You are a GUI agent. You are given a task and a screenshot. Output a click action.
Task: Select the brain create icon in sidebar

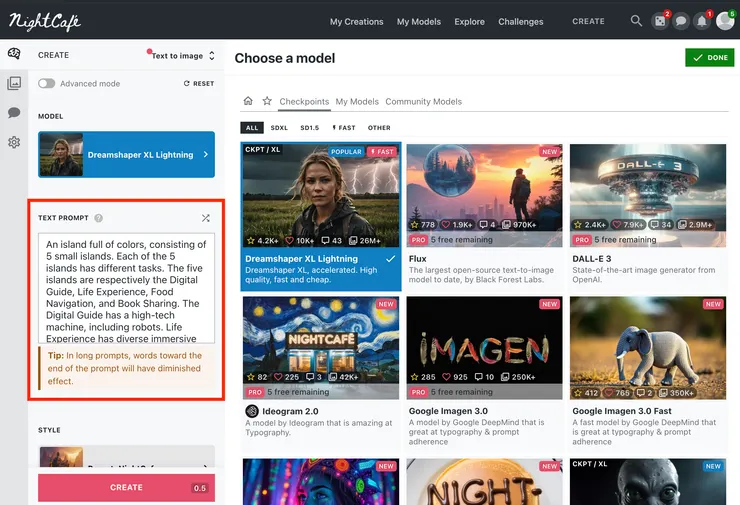tap(14, 54)
